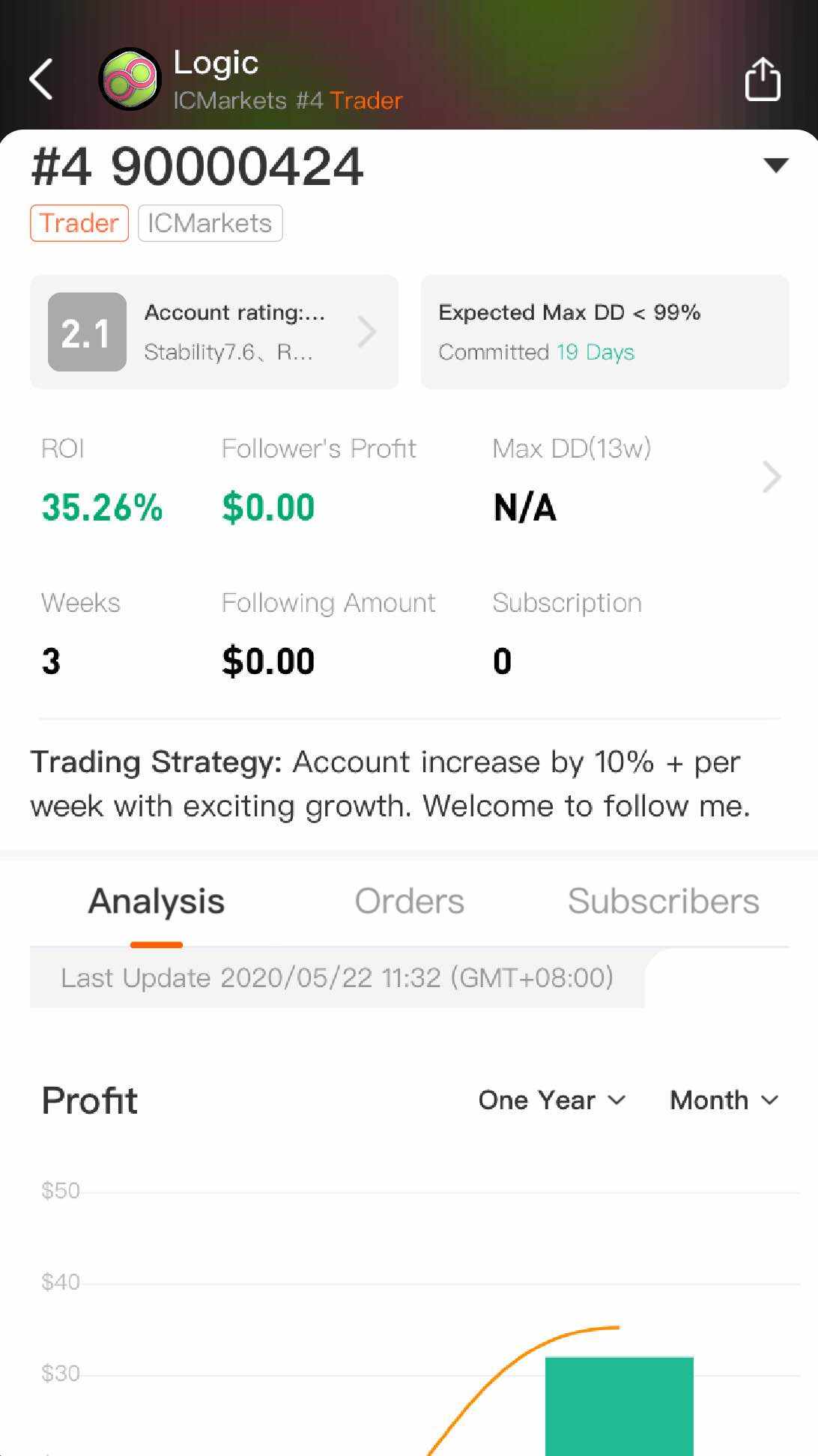Viewport: 818px width, 1456px height.
Task: Tap the ICMarkets broker tag
Action: coord(210,223)
